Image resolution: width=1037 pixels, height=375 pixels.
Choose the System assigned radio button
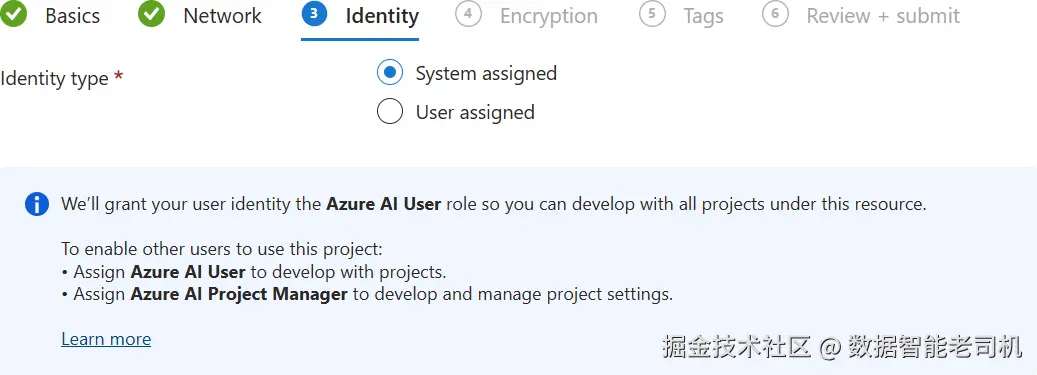coord(390,73)
